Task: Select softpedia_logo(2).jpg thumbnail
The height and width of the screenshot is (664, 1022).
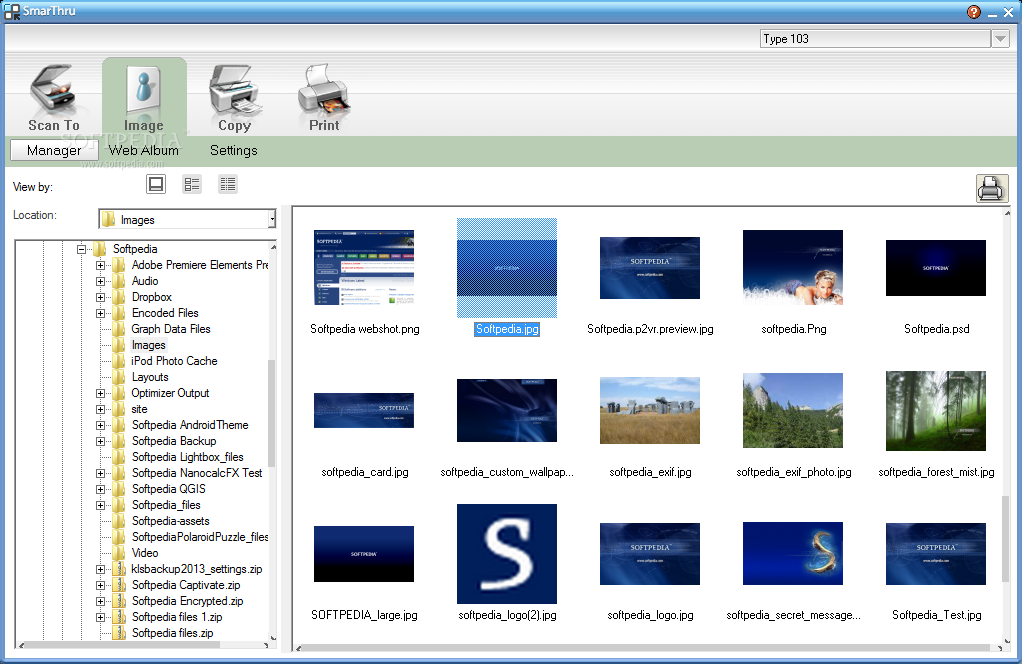Action: (x=507, y=554)
